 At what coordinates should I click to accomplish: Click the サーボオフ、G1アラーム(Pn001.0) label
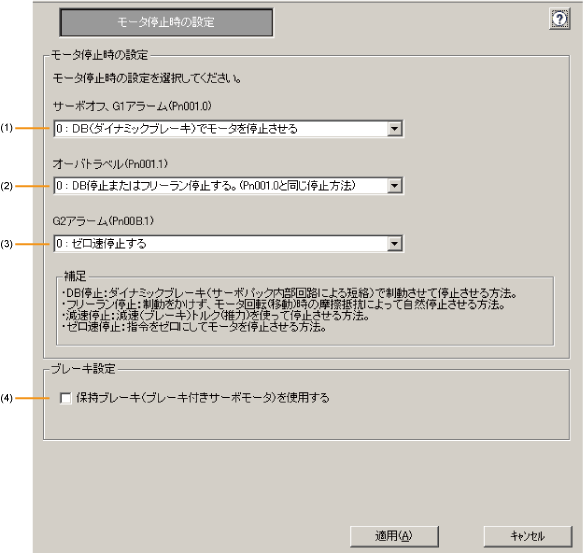pos(132,107)
